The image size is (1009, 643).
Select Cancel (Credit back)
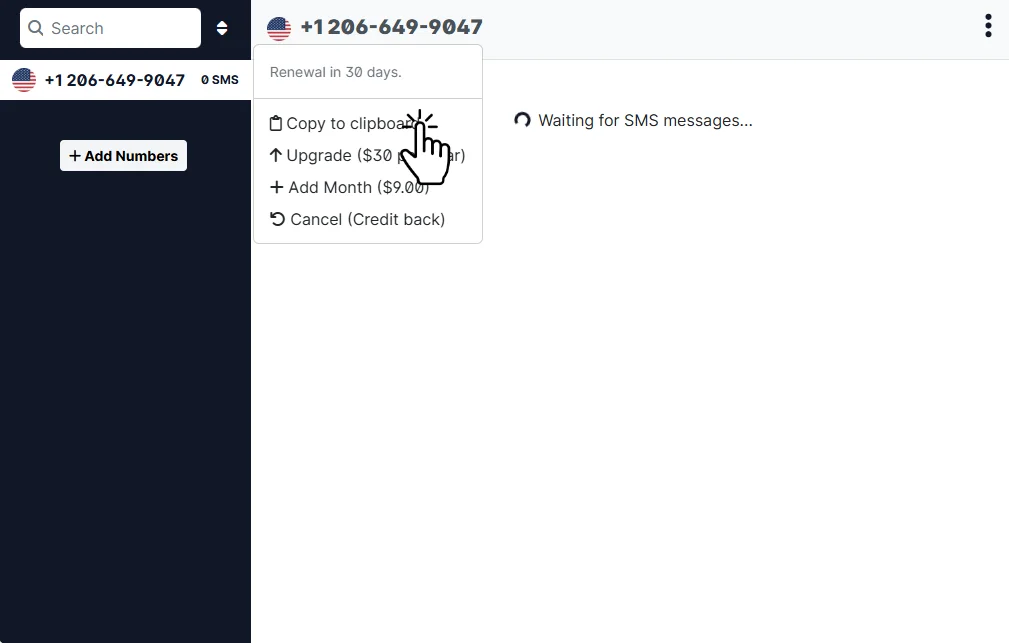pyautogui.click(x=357, y=219)
